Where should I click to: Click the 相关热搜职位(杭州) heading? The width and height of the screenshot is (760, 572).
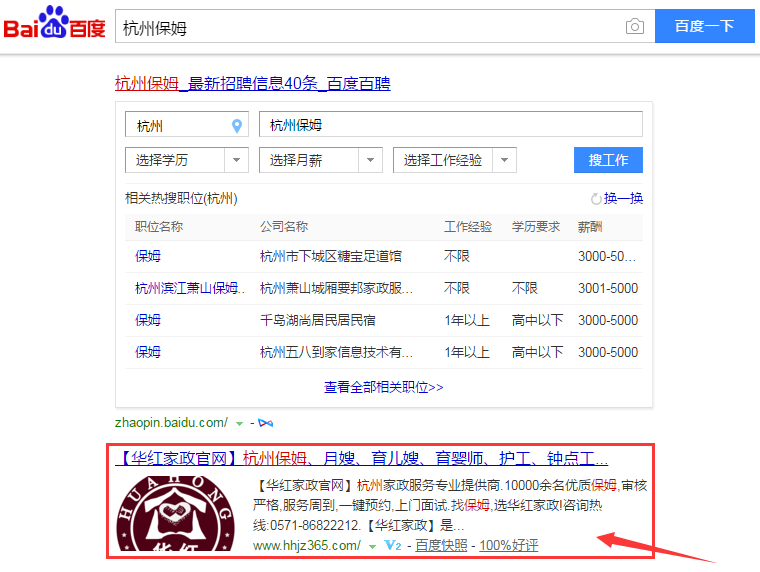click(x=181, y=198)
